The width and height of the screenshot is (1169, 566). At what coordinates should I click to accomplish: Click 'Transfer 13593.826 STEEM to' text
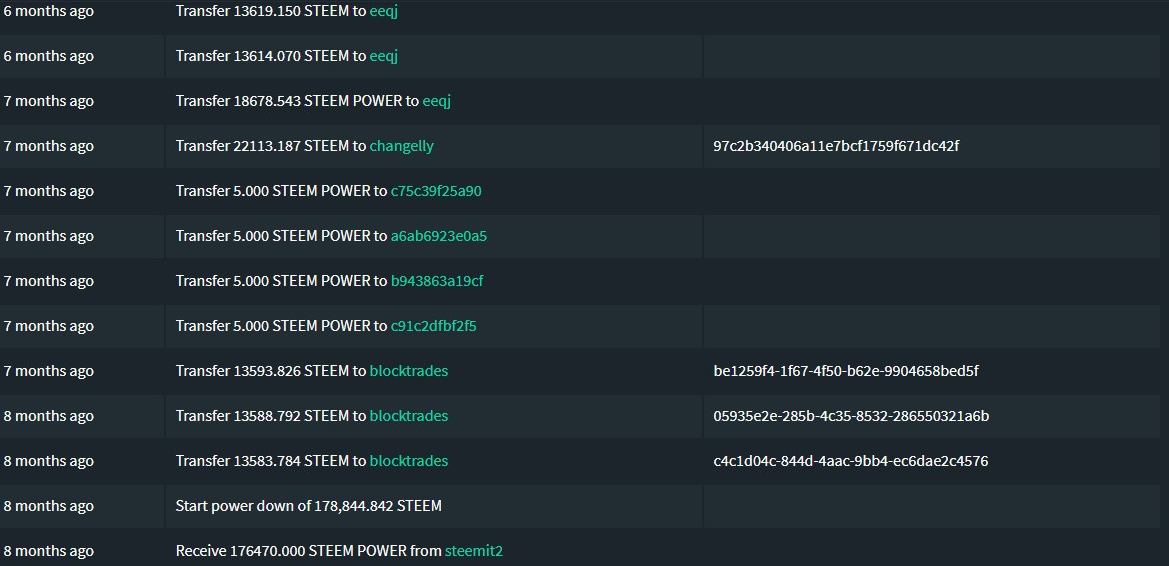point(271,371)
